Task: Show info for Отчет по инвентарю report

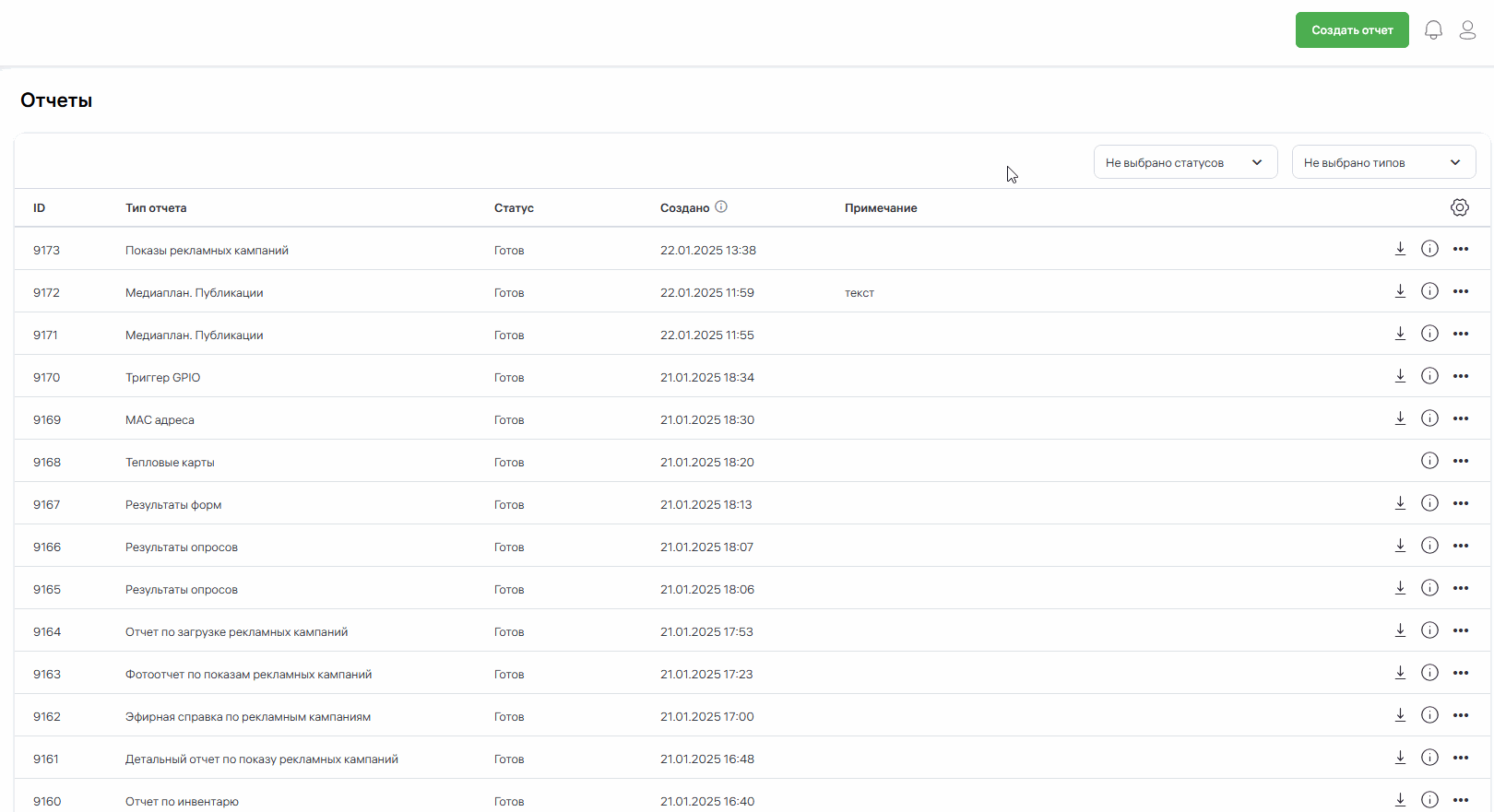Action: coord(1429,800)
